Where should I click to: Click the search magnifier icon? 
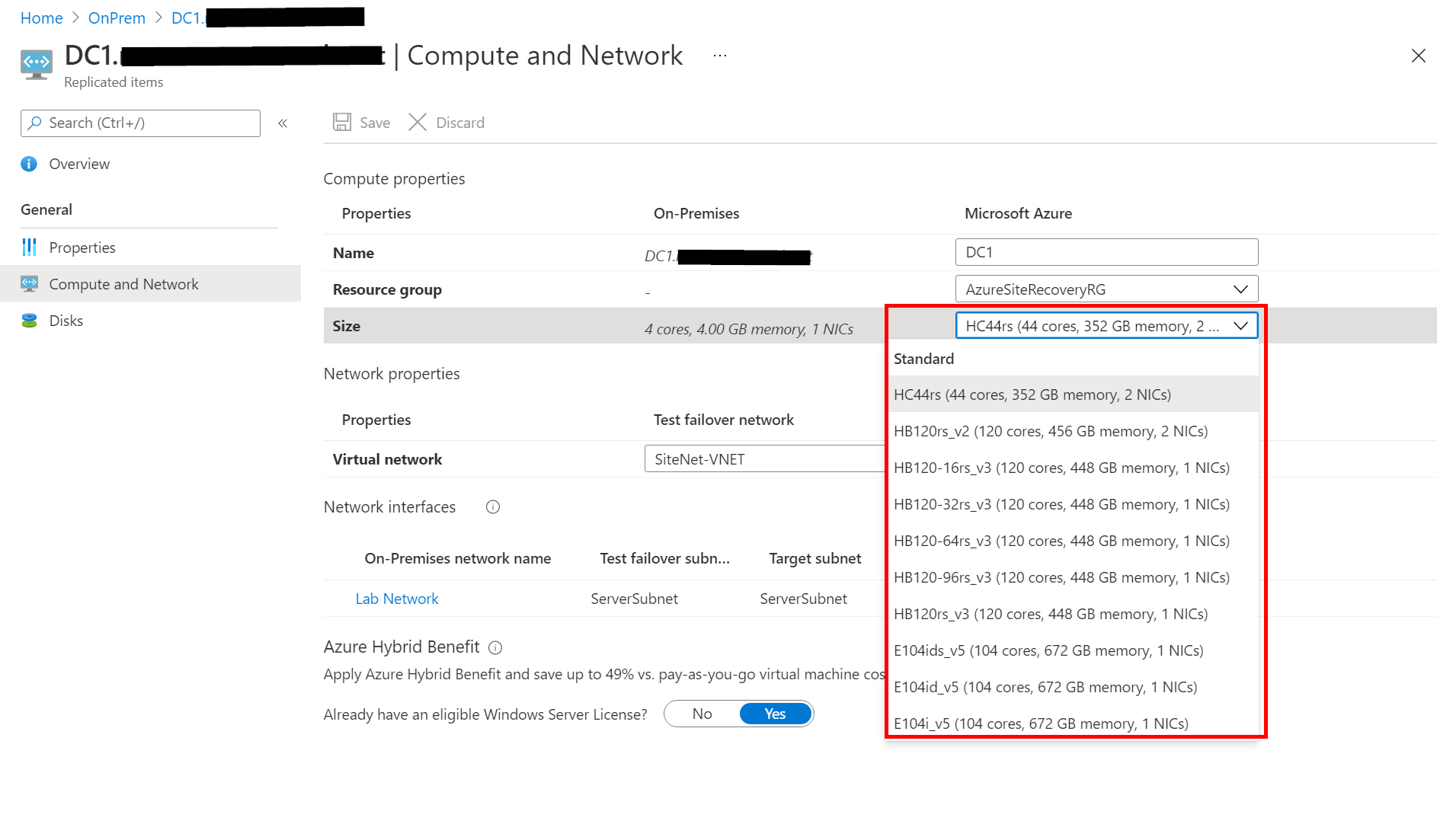[x=36, y=123]
